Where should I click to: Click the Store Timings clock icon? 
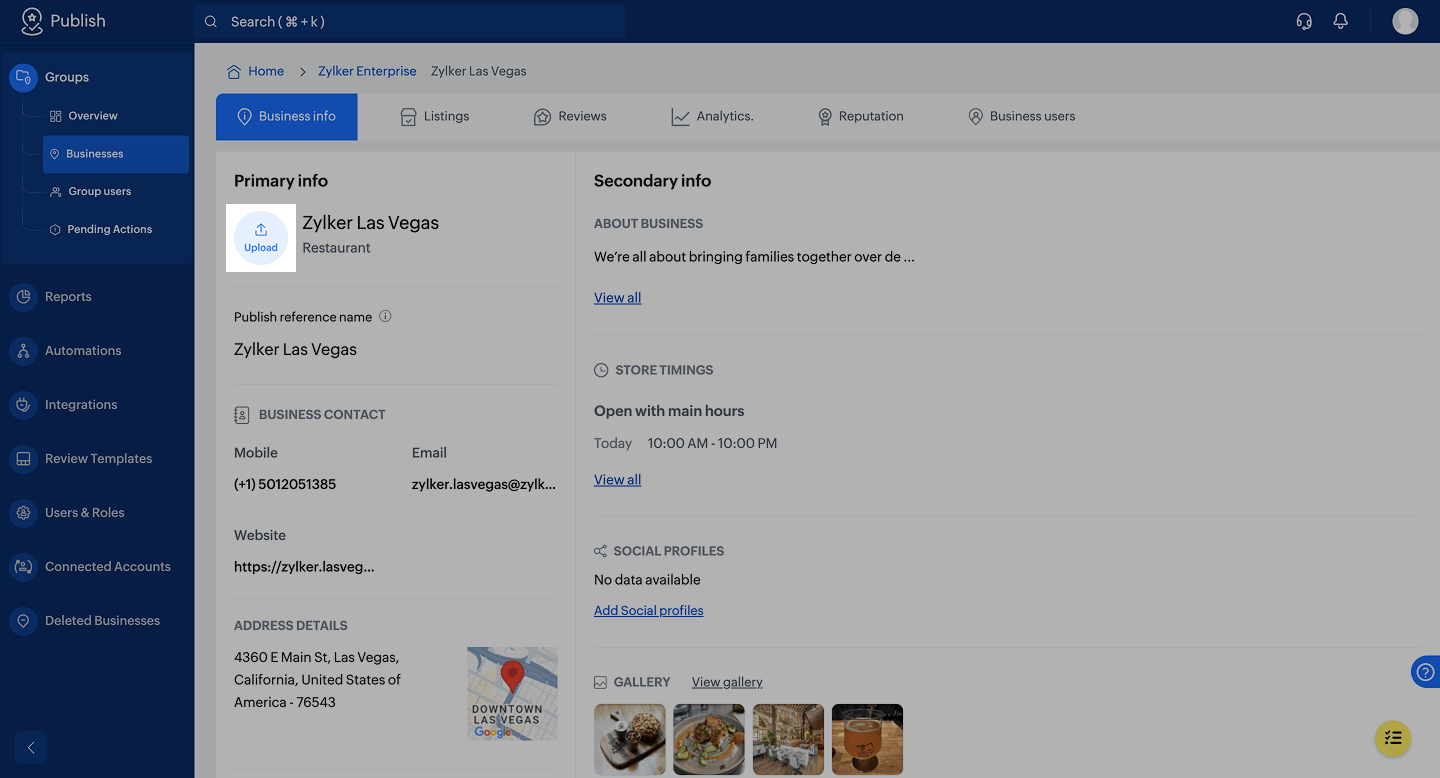click(x=601, y=370)
